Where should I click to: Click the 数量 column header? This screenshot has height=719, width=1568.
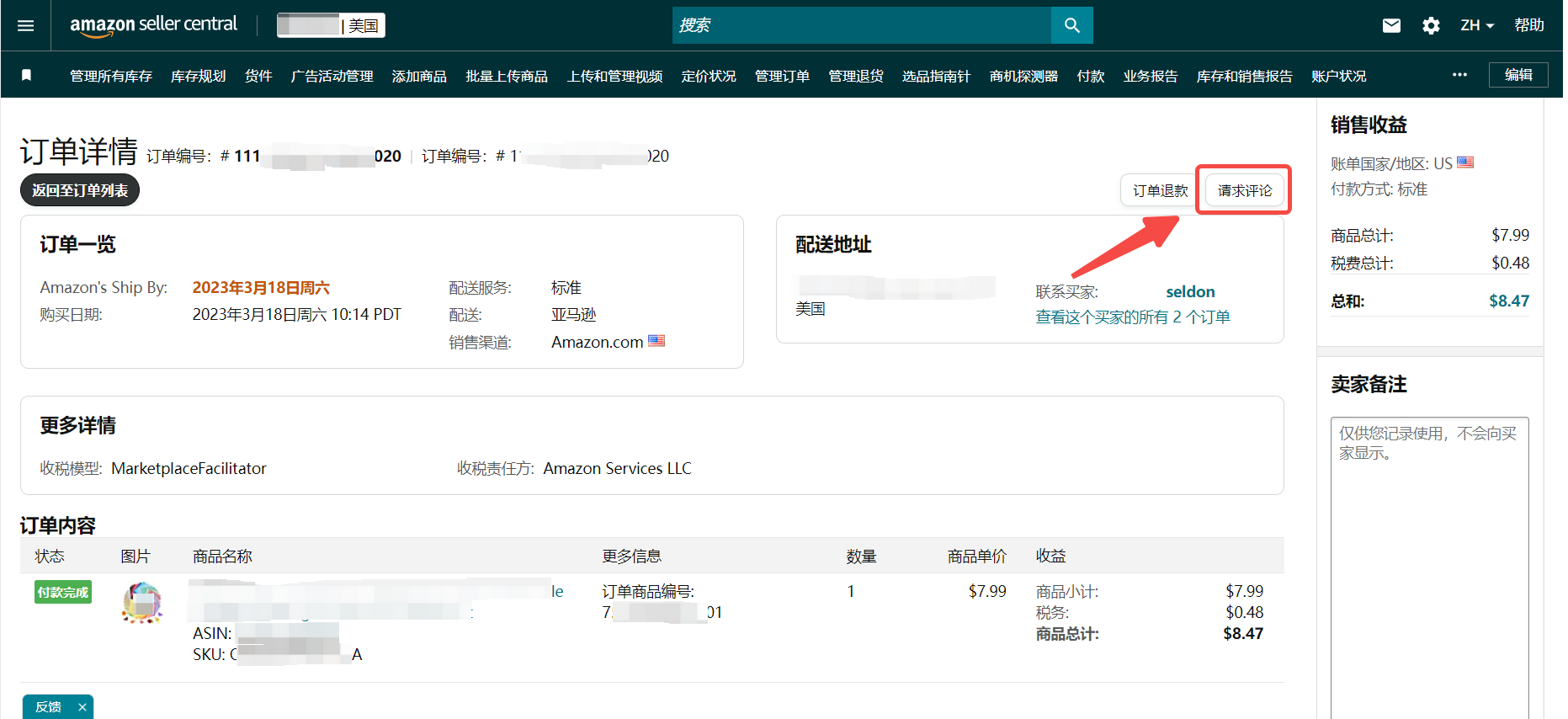coord(861,556)
